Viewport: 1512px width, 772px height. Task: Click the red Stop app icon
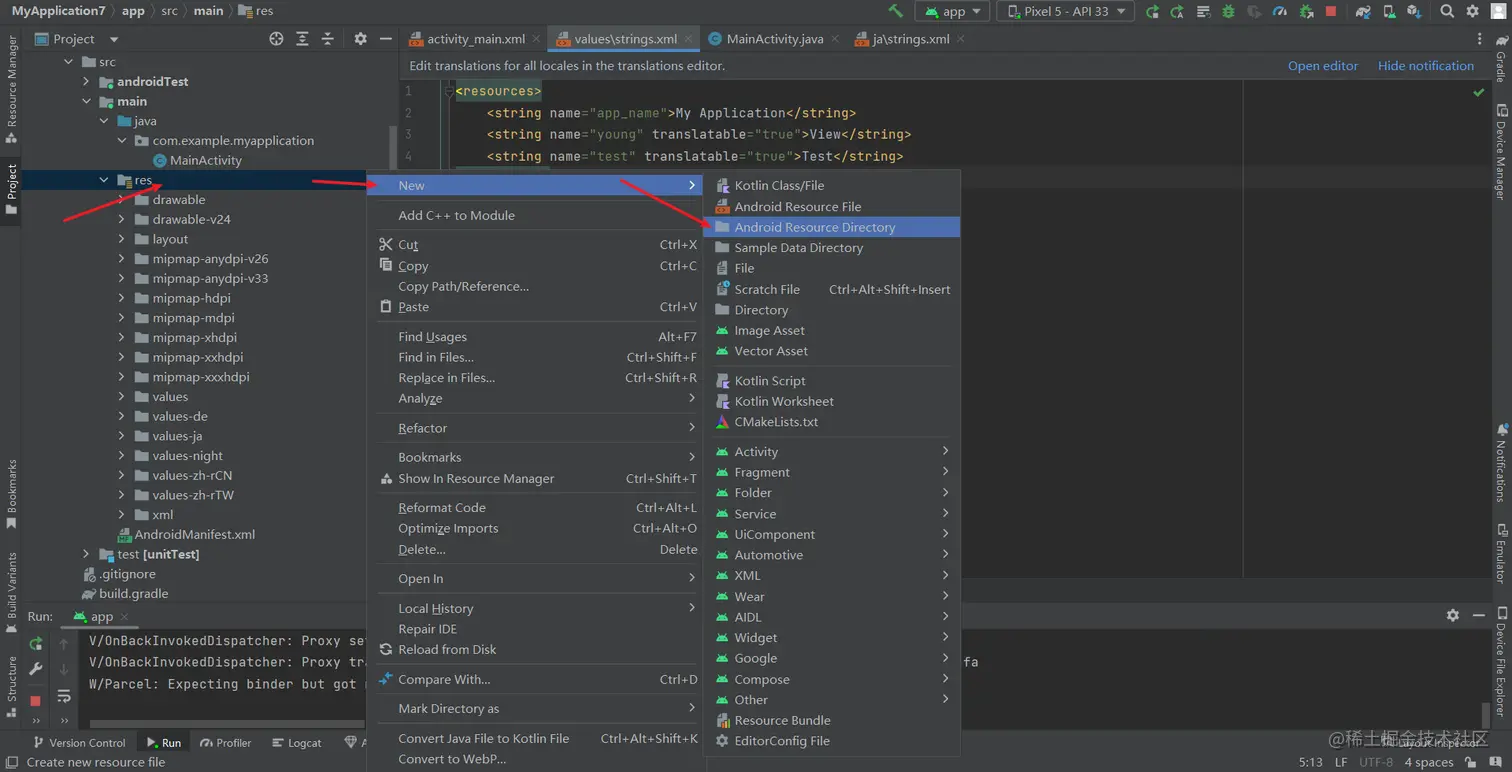coord(1331,11)
